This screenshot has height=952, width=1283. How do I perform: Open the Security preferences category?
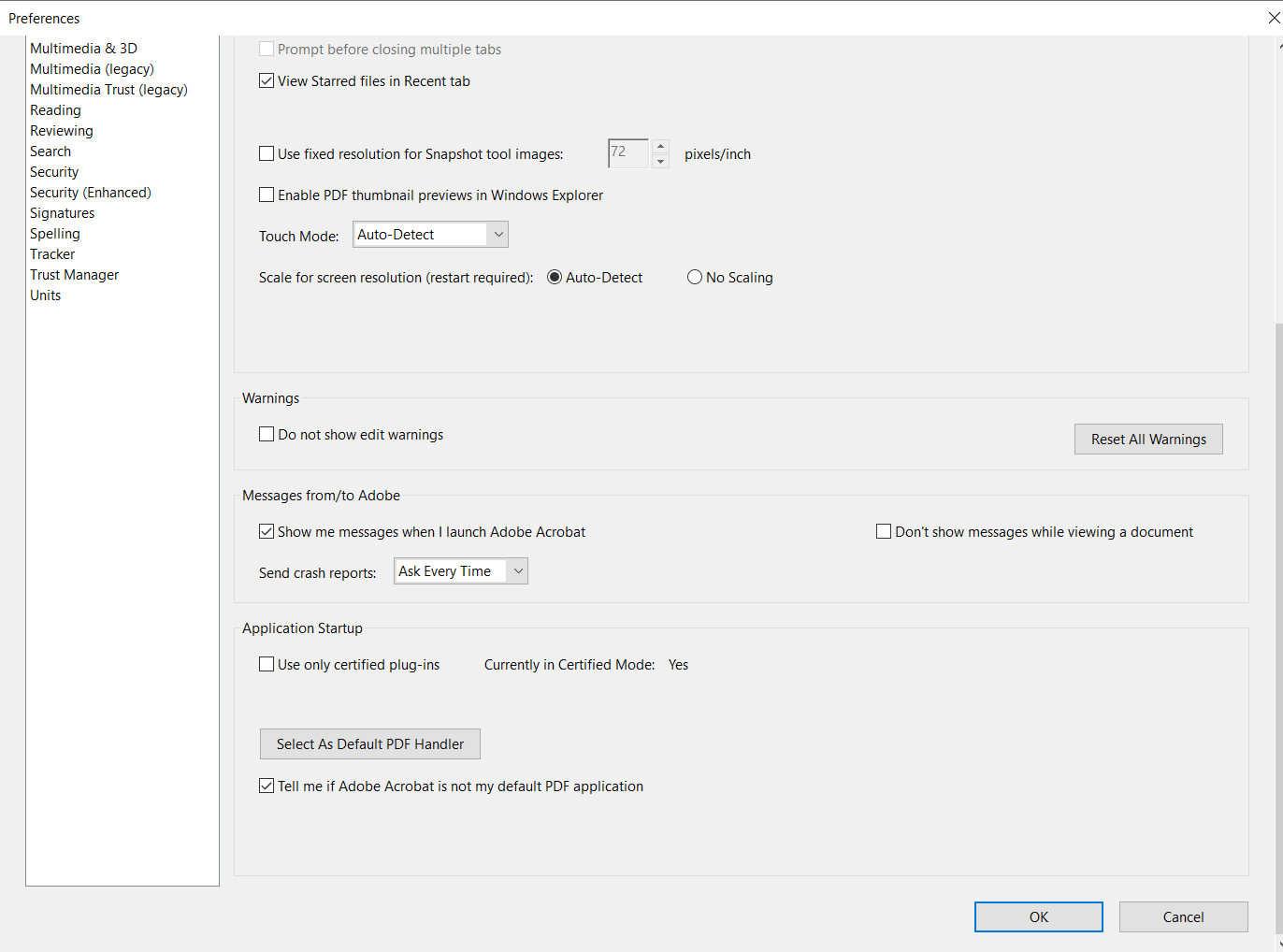point(53,171)
